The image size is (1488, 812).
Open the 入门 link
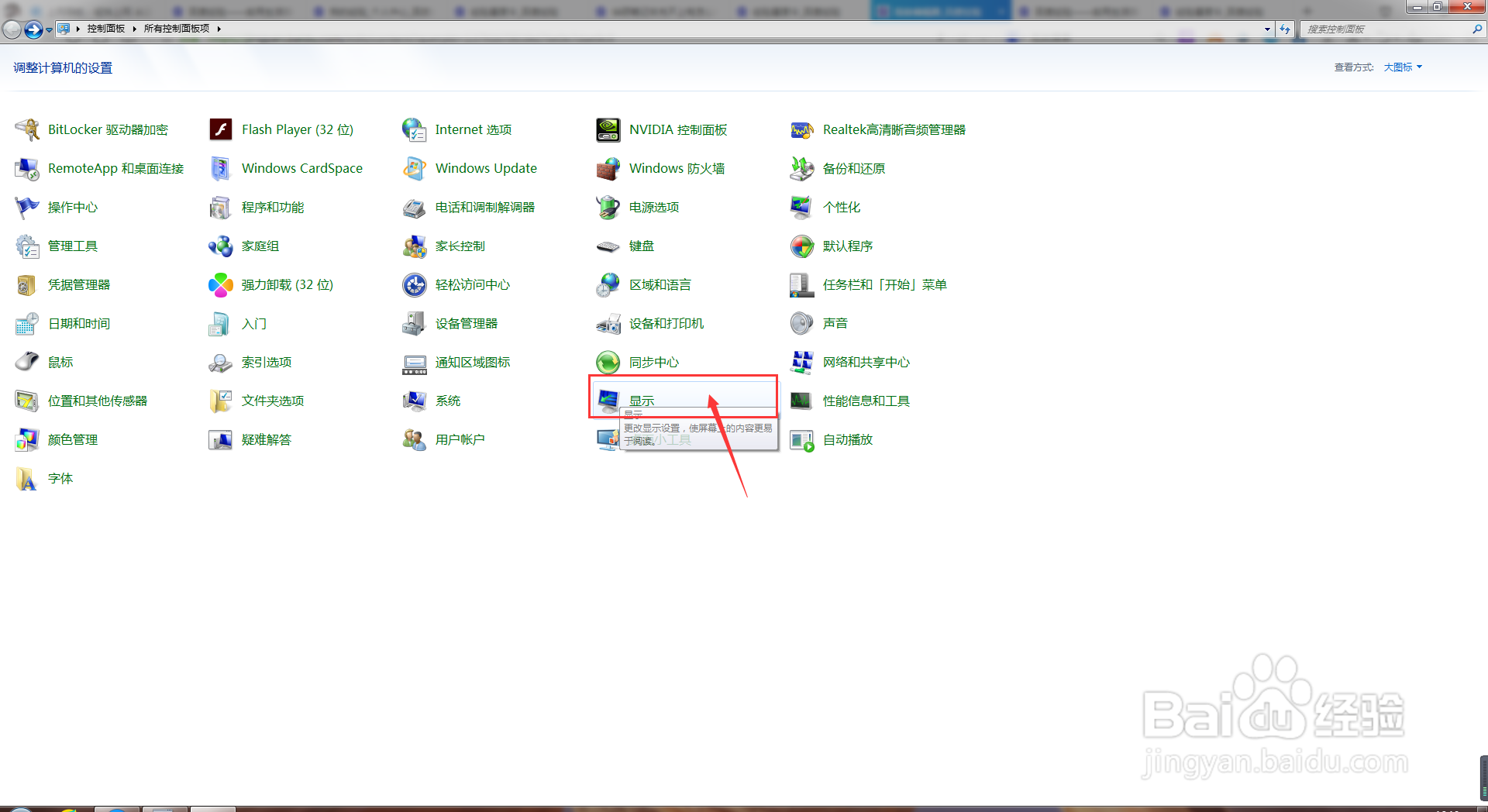point(254,323)
